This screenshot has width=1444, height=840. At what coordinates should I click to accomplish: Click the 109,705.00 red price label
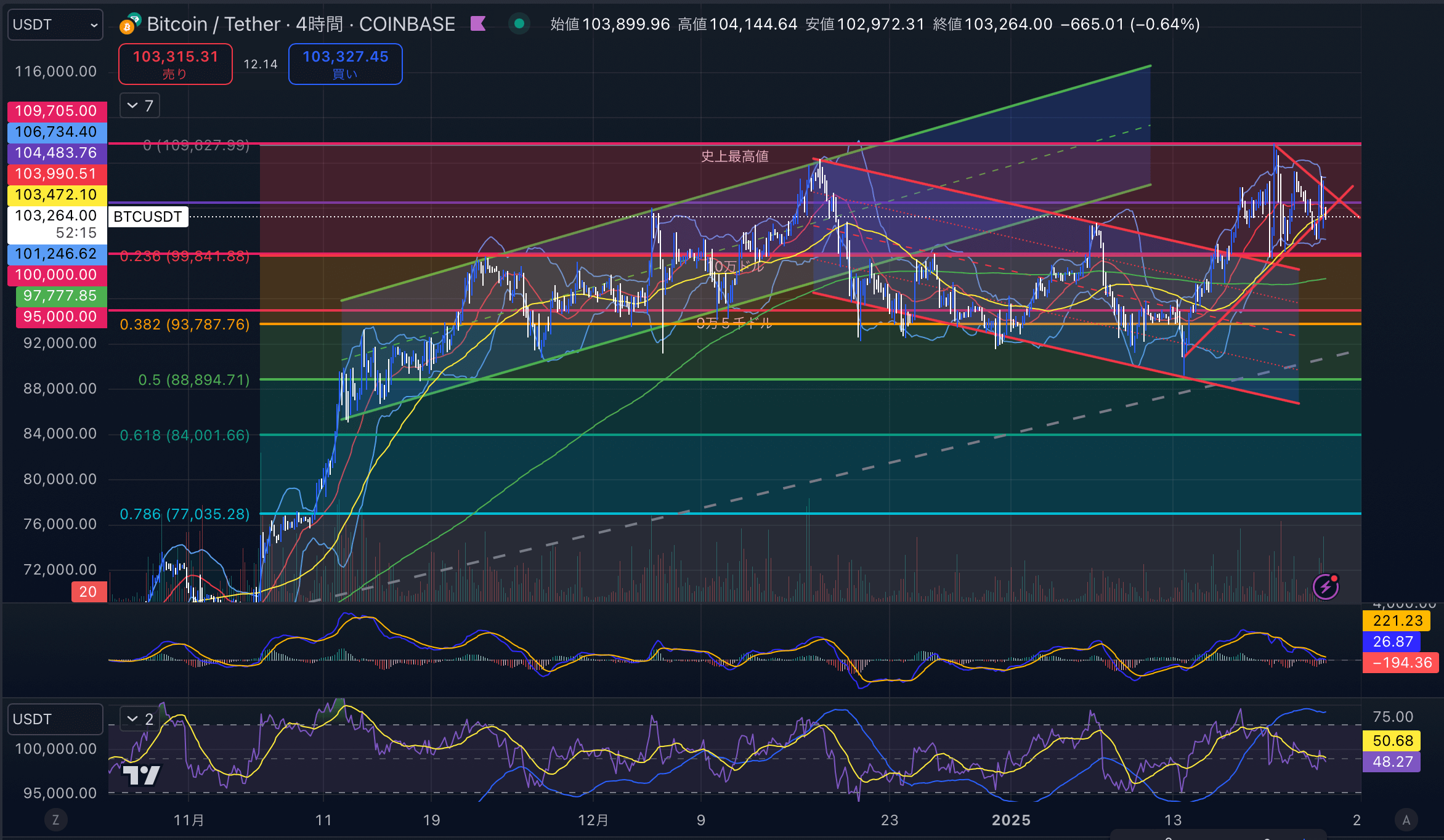pyautogui.click(x=57, y=111)
